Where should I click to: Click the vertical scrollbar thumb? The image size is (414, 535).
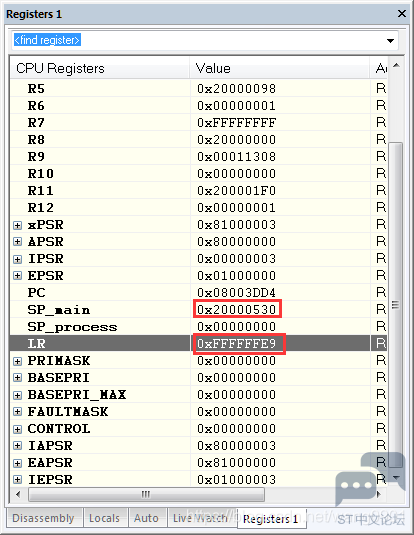[x=396, y=305]
